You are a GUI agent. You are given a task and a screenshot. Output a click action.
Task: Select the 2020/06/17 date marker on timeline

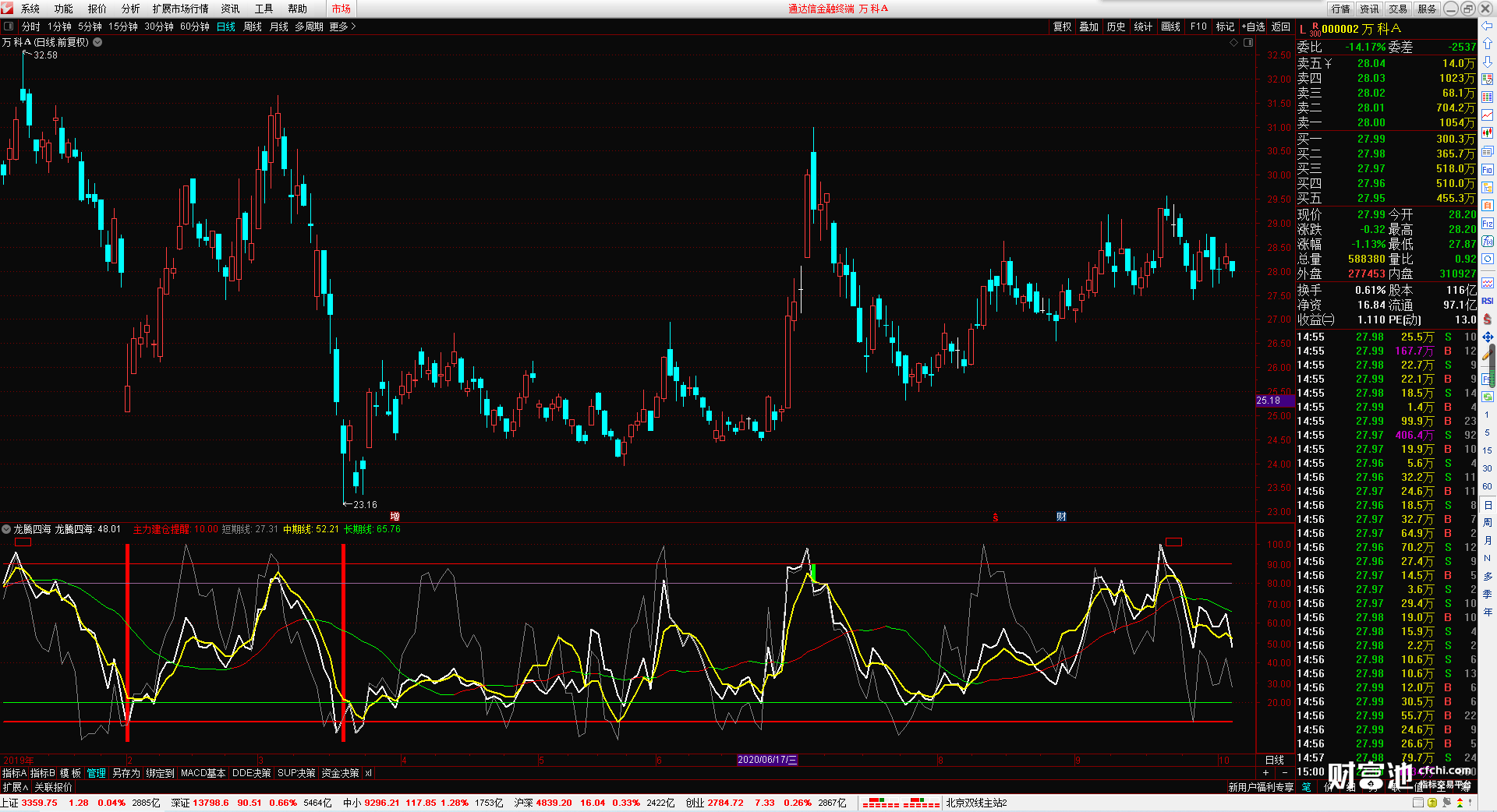point(767,760)
